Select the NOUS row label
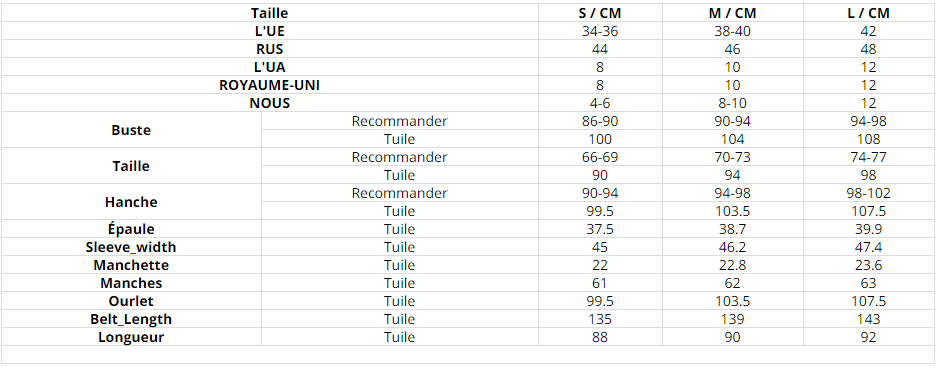Image resolution: width=944 pixels, height=369 pixels. 270,104
